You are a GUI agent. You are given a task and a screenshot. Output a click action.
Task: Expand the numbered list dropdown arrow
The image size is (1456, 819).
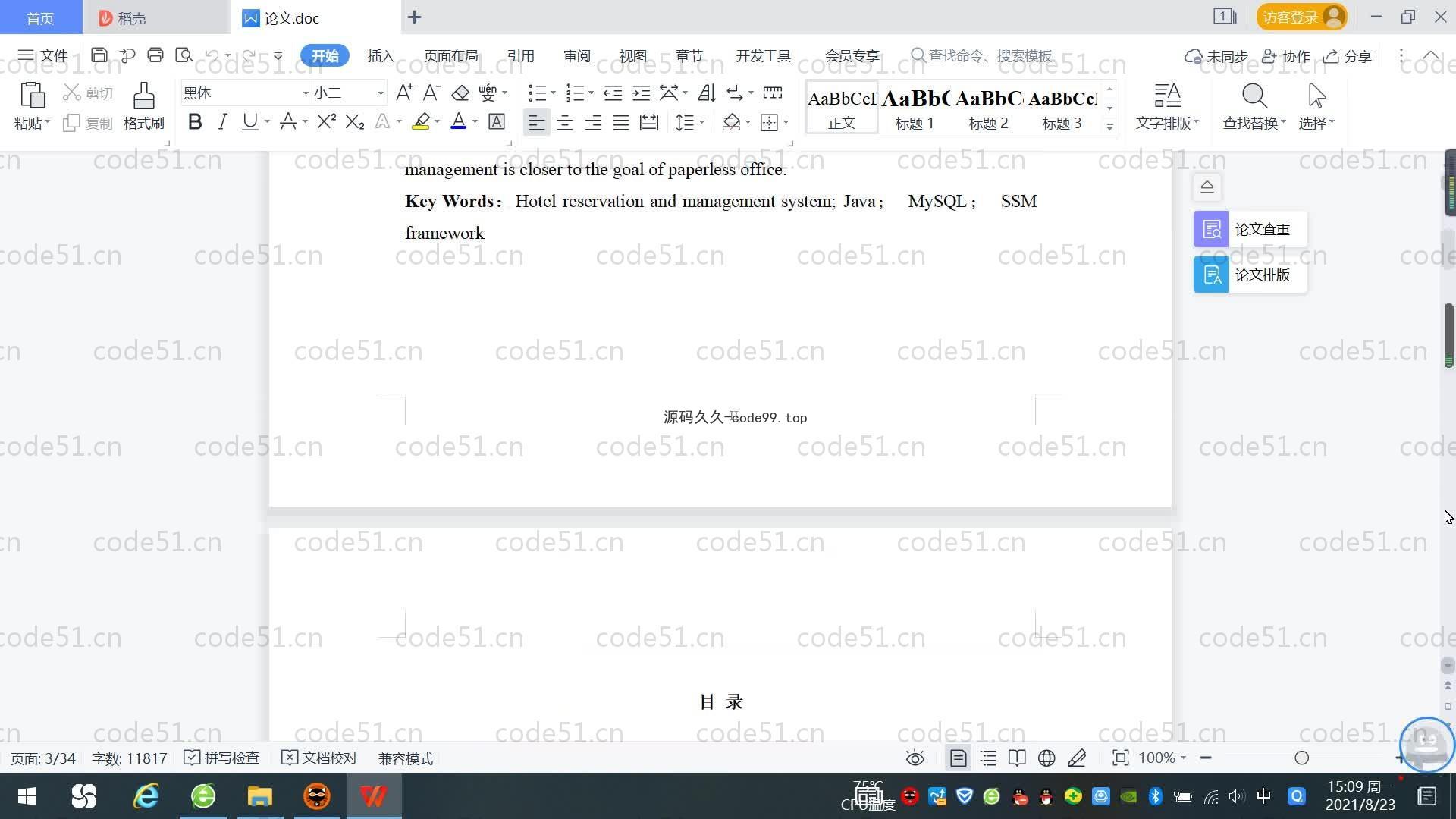[591, 93]
